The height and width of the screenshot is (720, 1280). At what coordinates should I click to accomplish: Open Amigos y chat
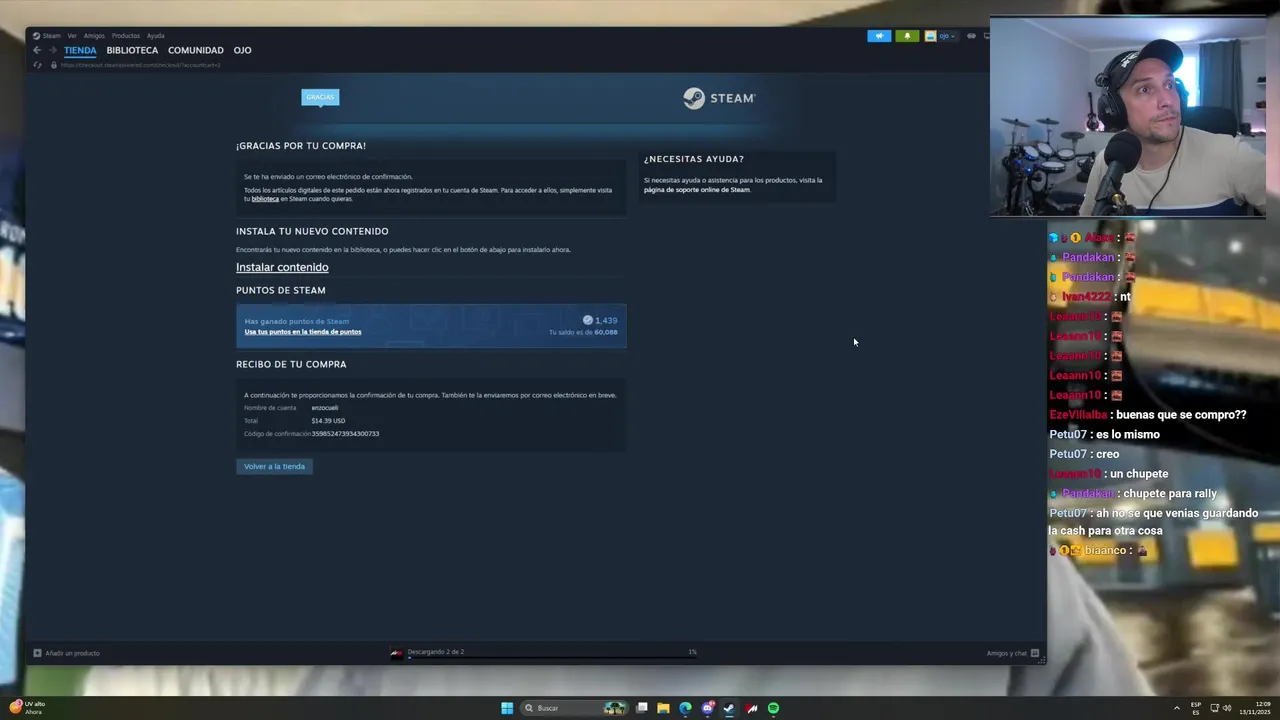(x=1007, y=653)
